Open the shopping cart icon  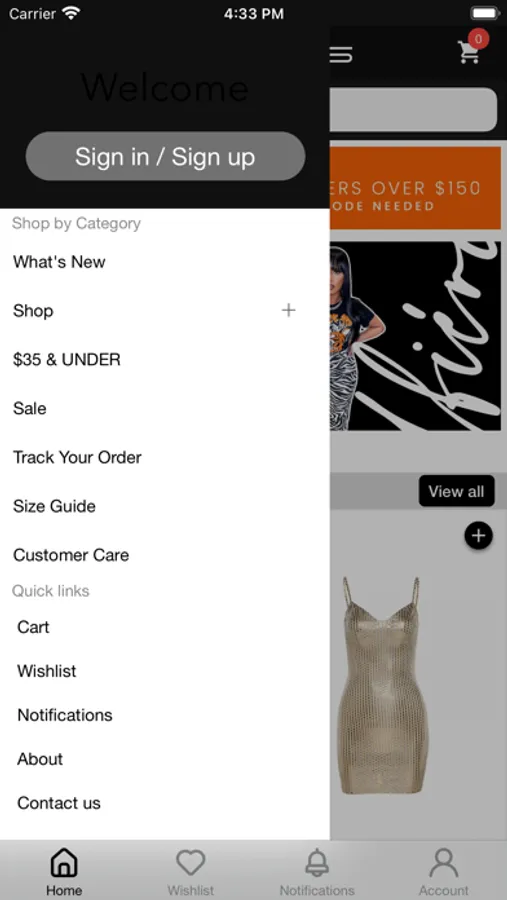click(x=469, y=52)
